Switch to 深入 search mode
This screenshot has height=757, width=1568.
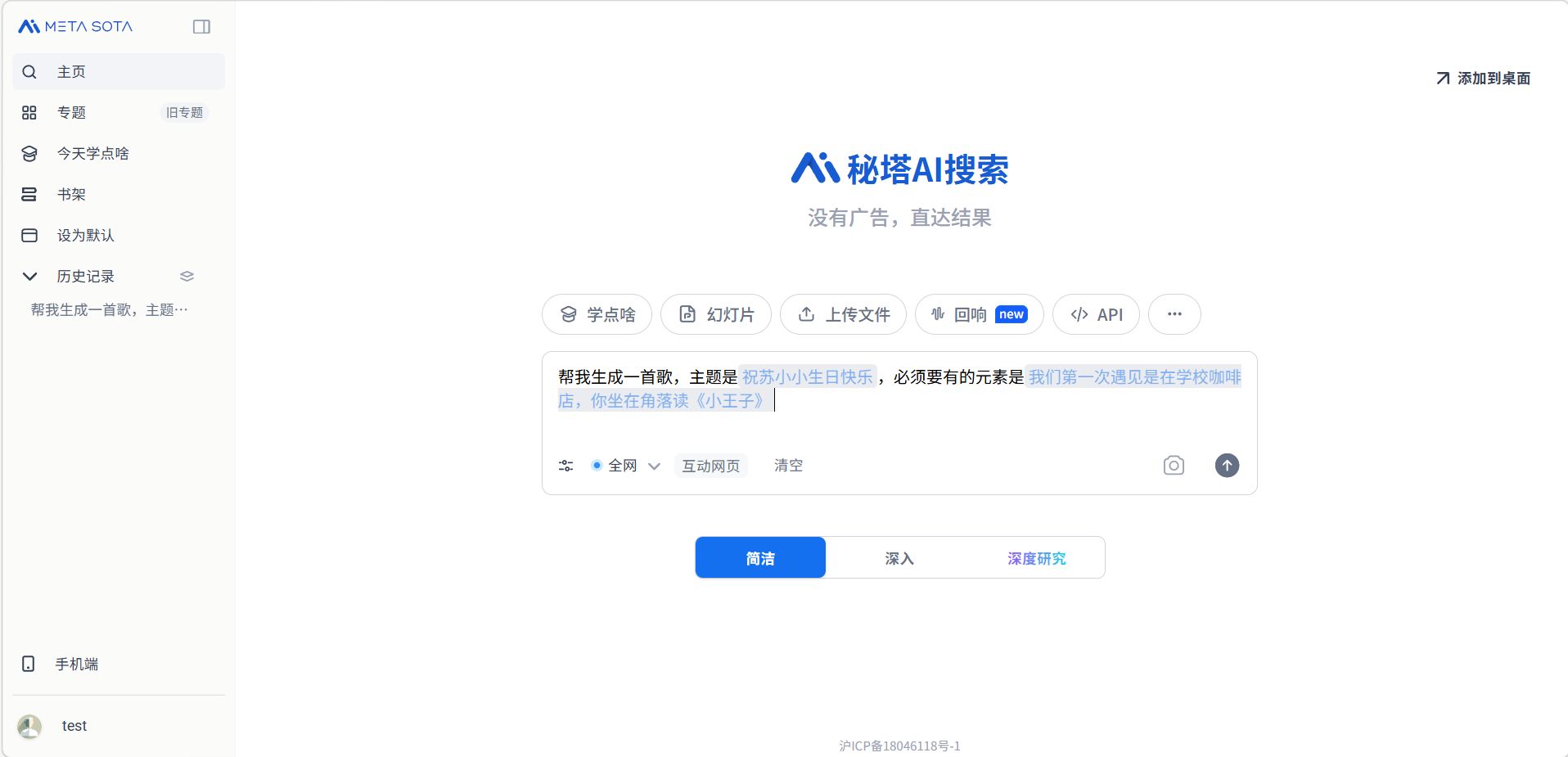899,558
